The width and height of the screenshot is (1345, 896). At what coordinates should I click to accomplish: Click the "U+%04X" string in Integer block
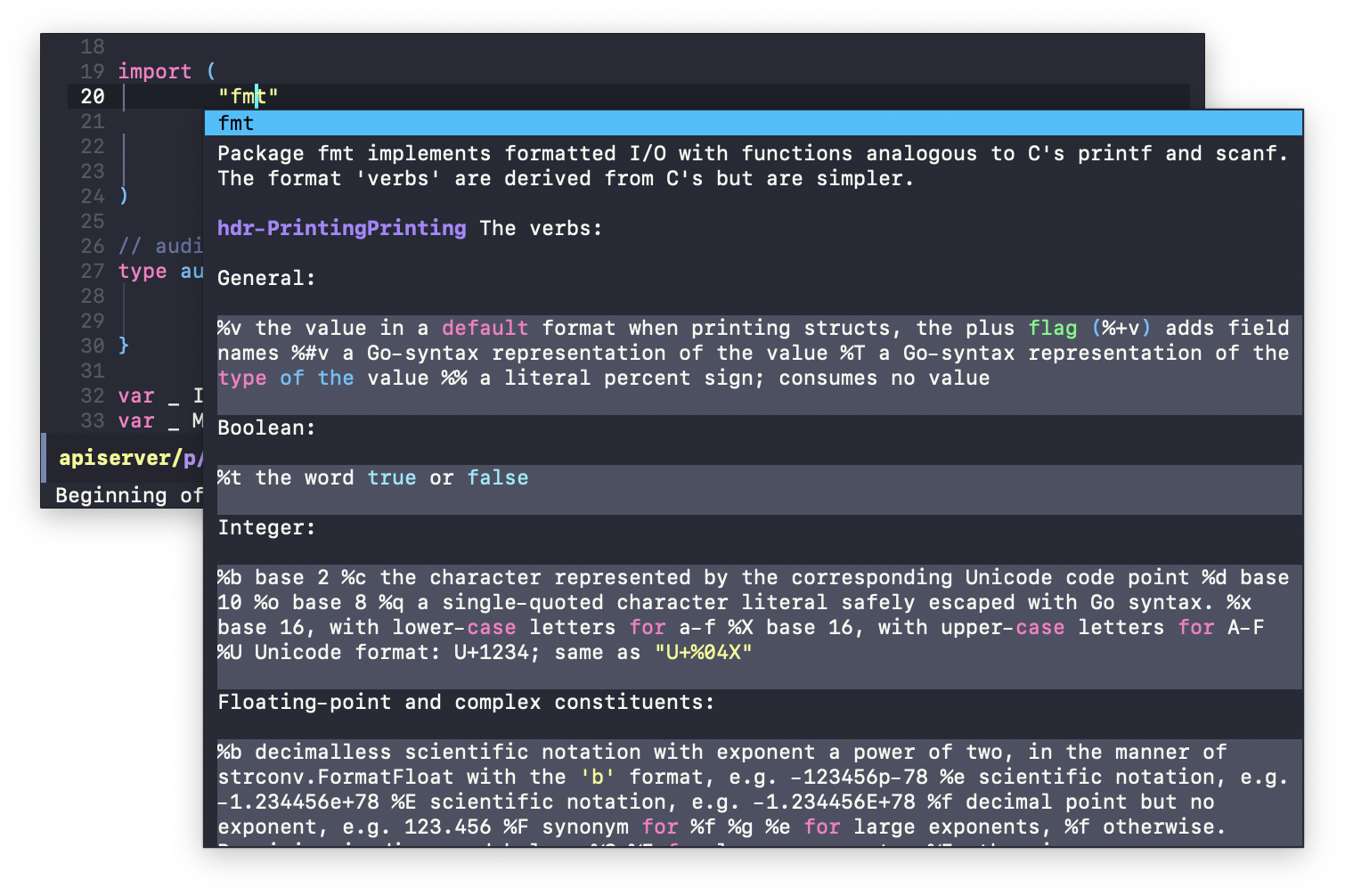tap(703, 652)
